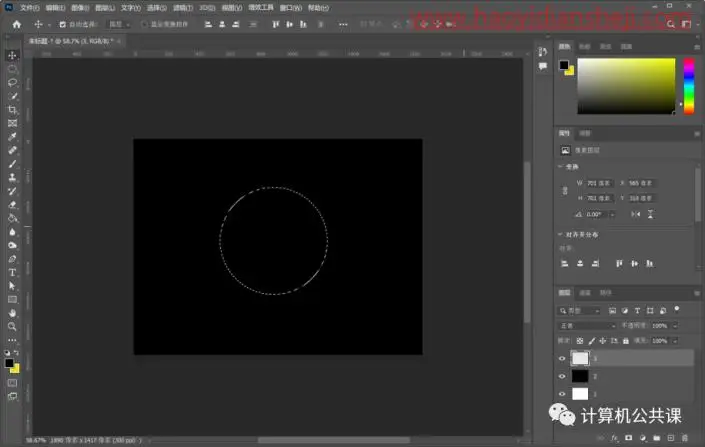705x447 pixels.
Task: Create a new group folder icon
Action: click(x=656, y=438)
